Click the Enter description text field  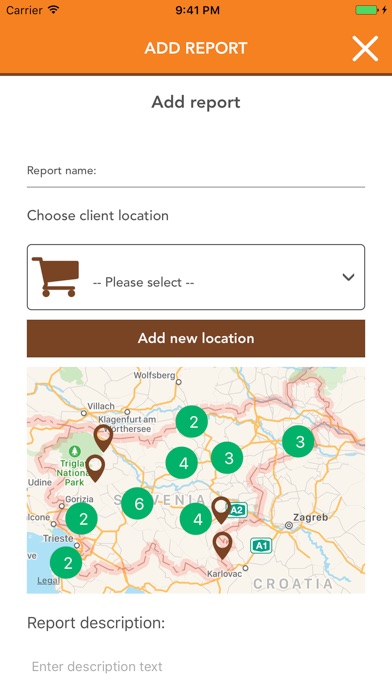coord(196,666)
